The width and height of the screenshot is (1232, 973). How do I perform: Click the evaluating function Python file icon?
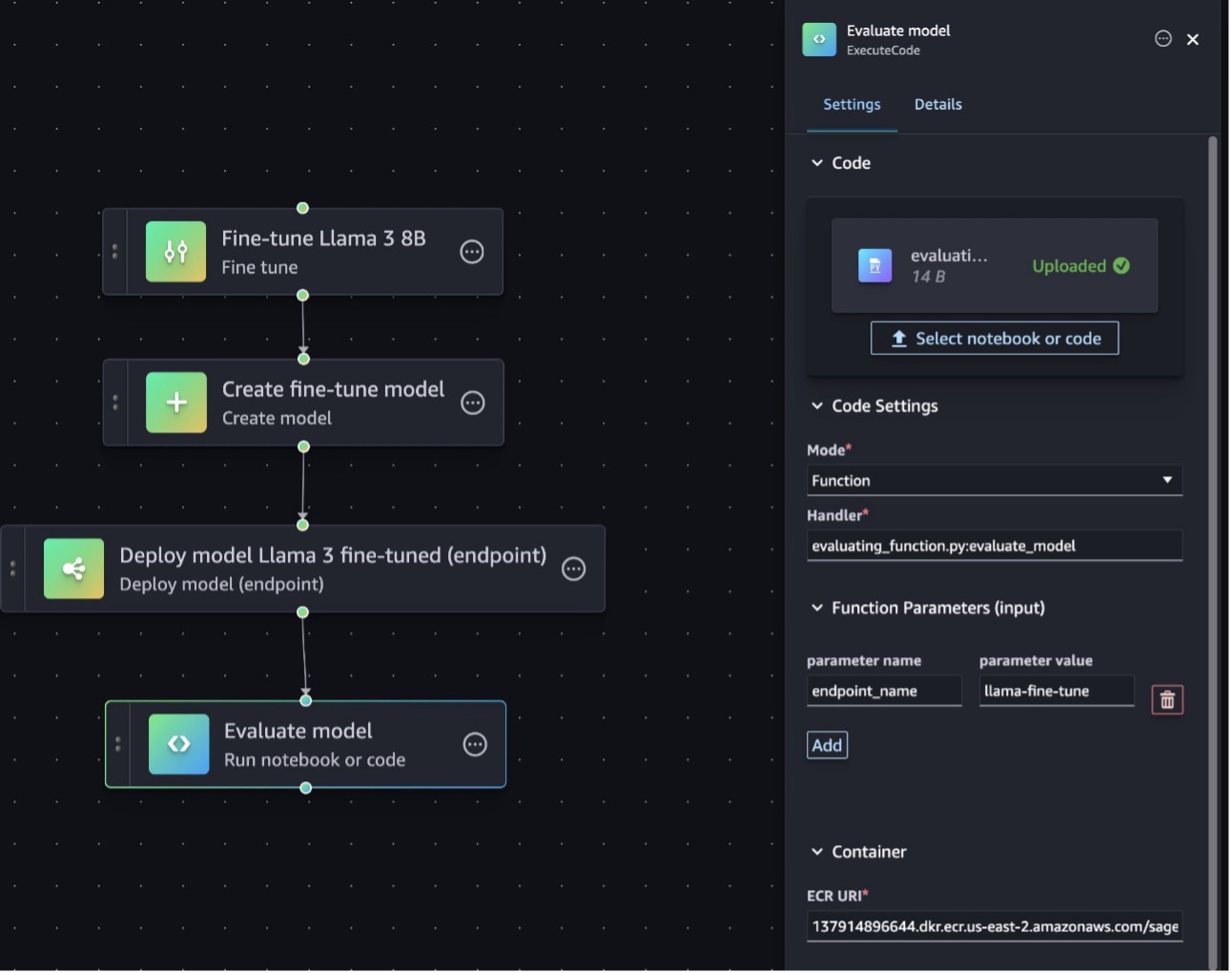[x=875, y=266]
